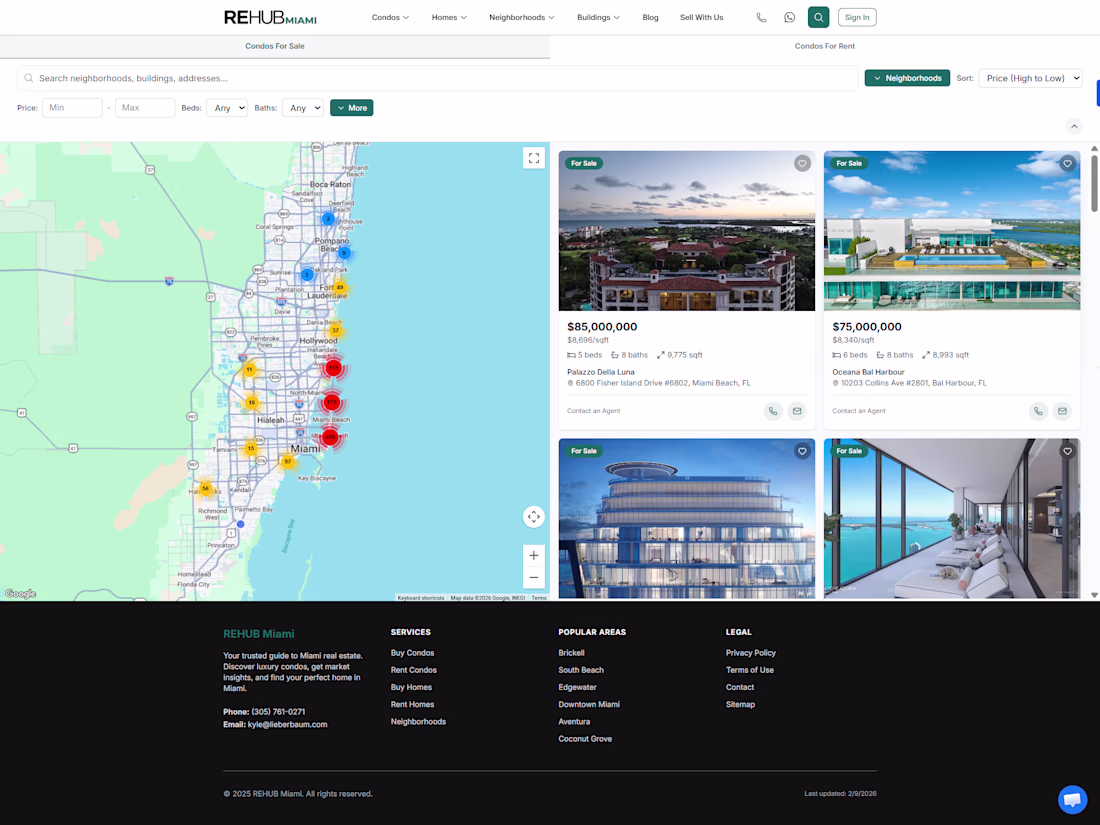Expand the Neighborhoods nav menu
Viewport: 1100px width, 825px height.
[521, 18]
